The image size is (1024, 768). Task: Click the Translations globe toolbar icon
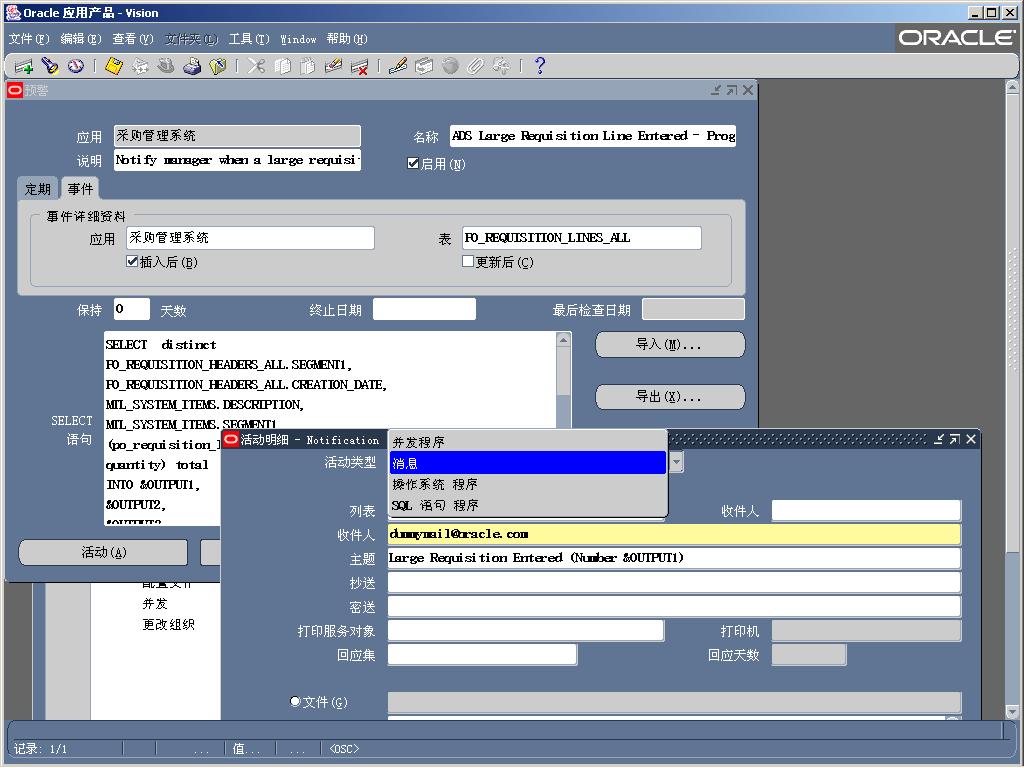point(450,66)
